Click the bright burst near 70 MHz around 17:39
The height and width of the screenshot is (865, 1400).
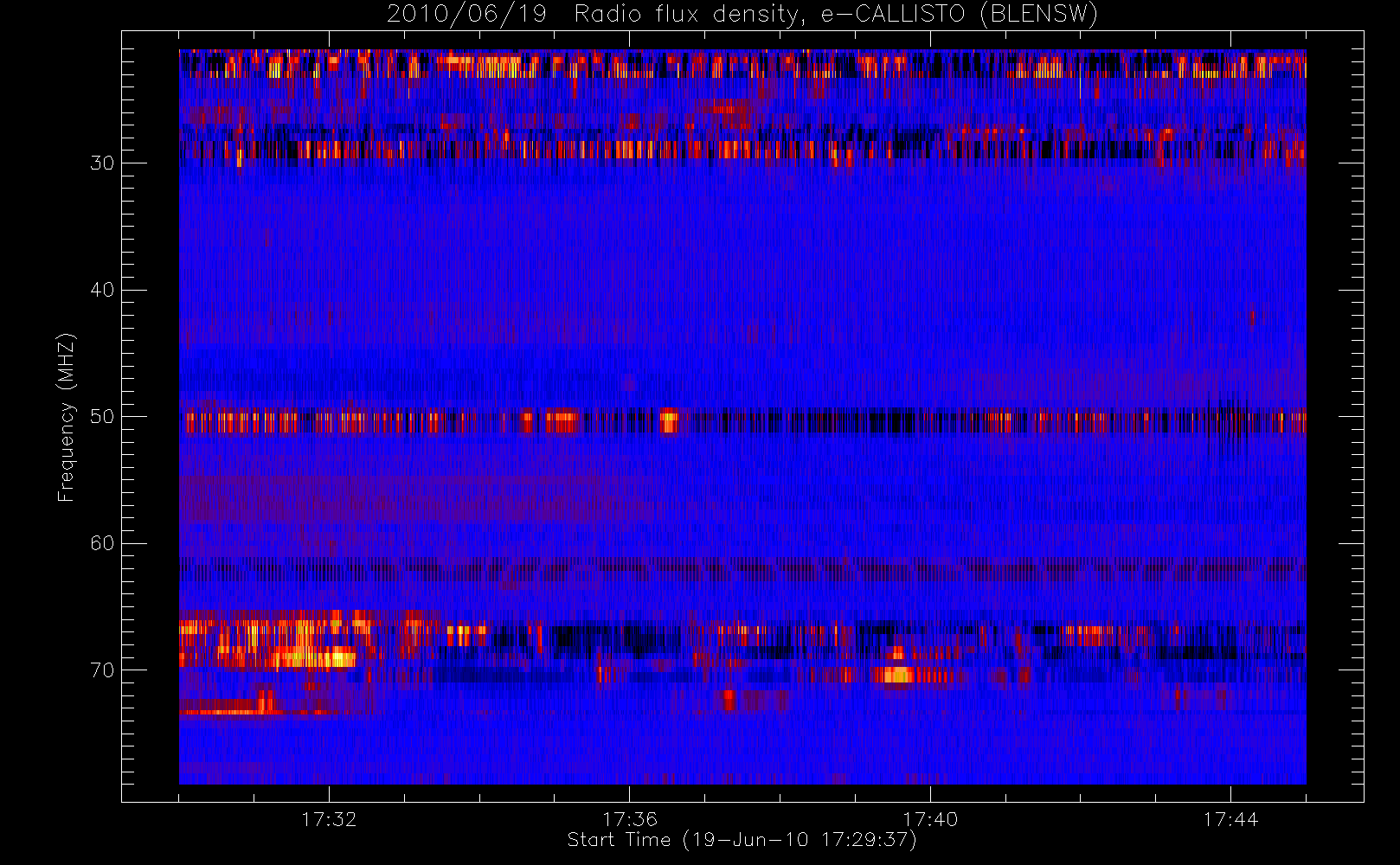[897, 675]
